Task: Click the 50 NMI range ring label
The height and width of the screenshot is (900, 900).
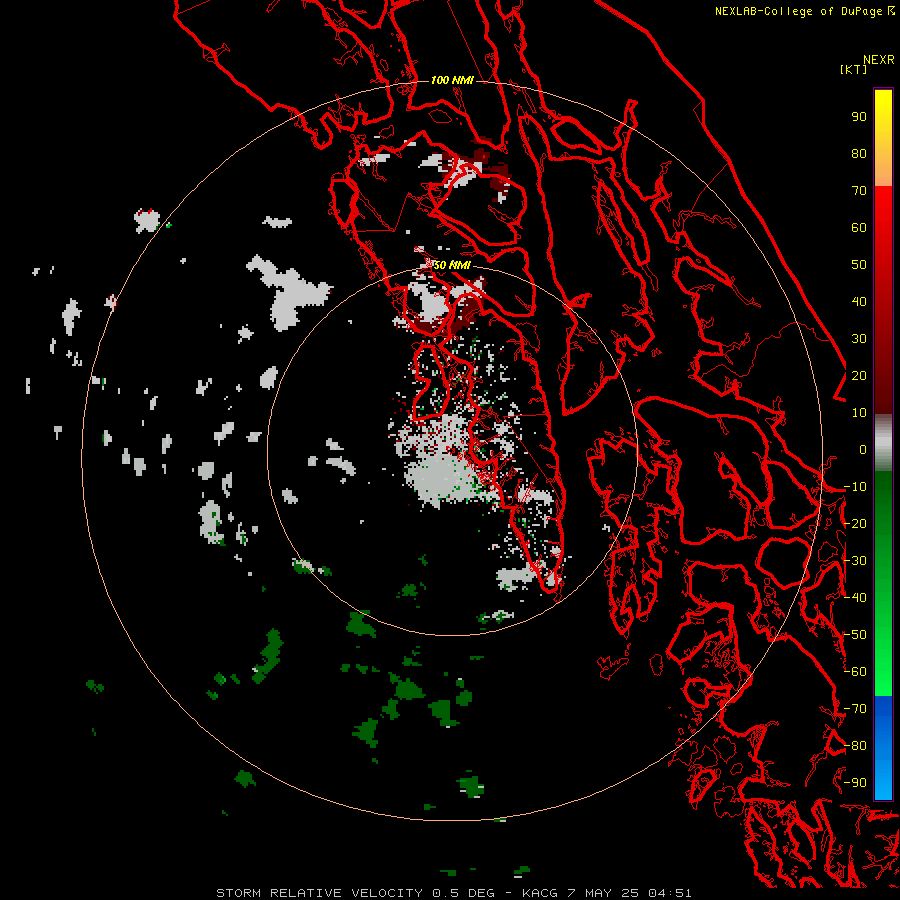Action: point(452,265)
